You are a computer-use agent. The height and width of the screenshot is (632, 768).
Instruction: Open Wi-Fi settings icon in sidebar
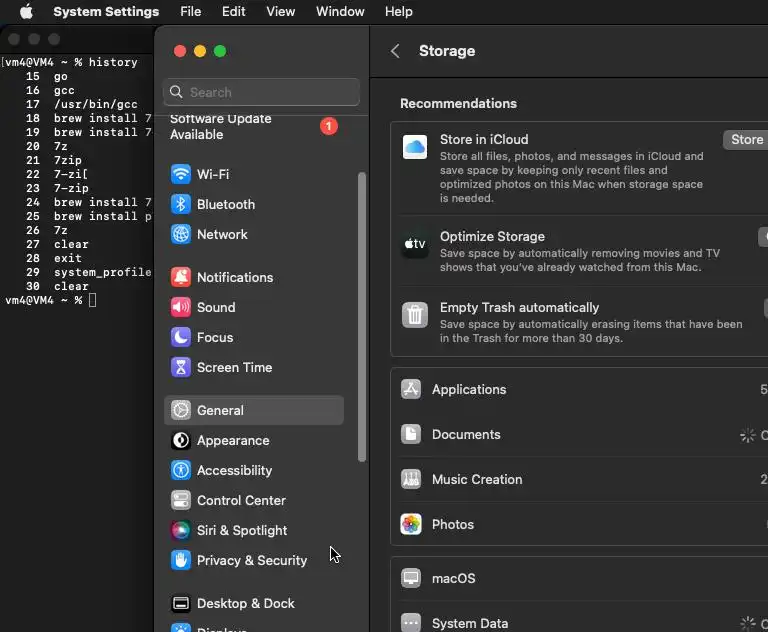(180, 174)
